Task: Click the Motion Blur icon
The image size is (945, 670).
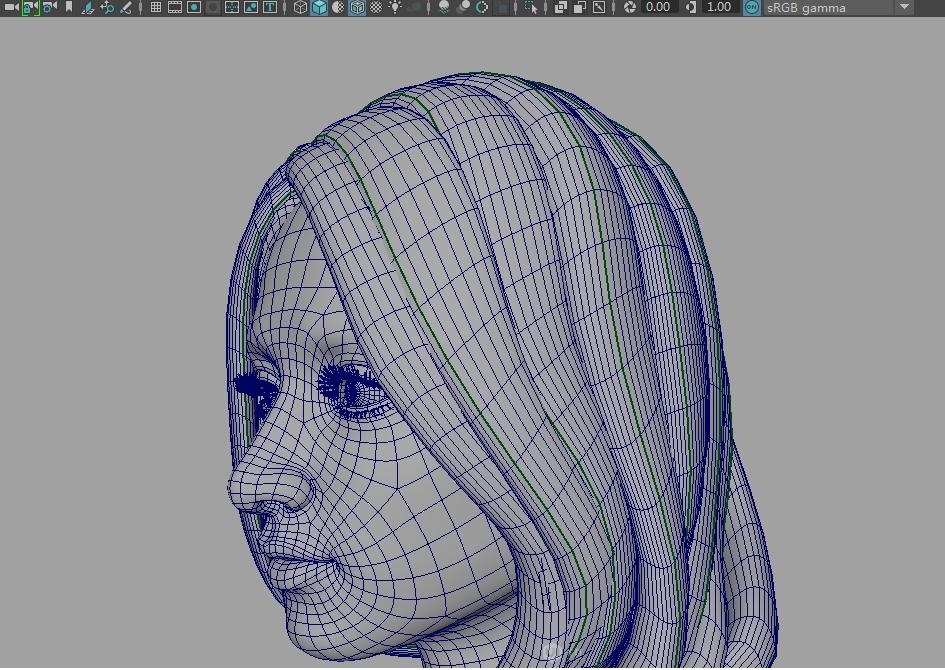Action: (x=463, y=7)
